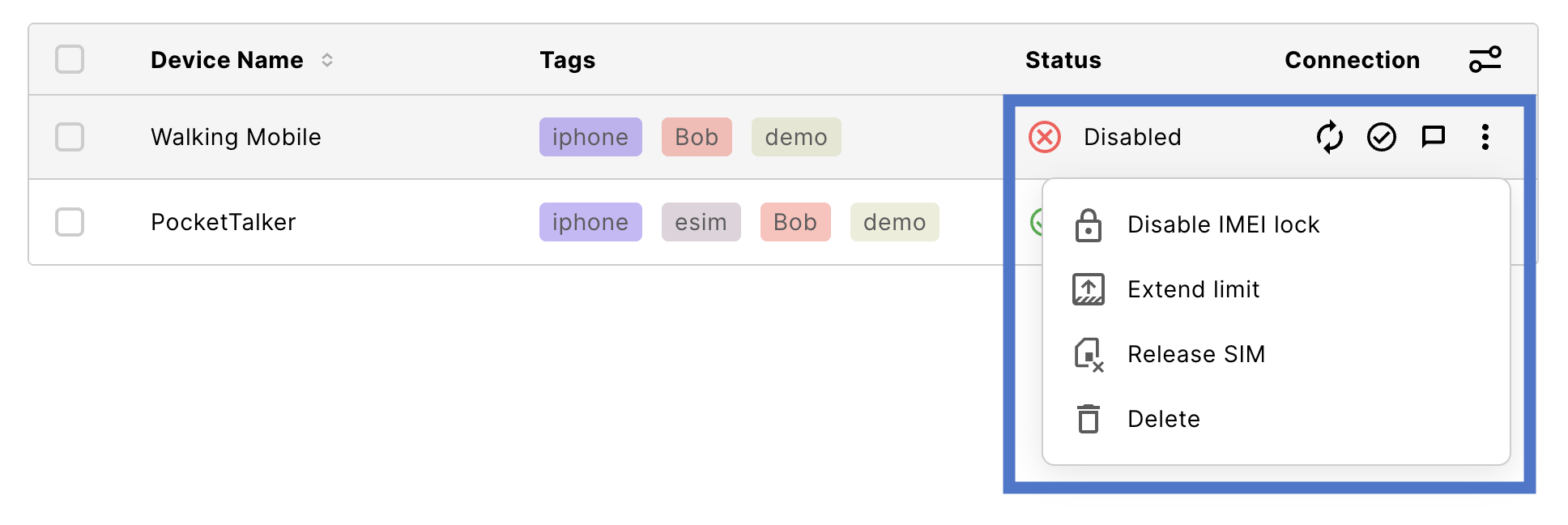Select the PocketTalker row checkbox
The height and width of the screenshot is (525, 1568).
click(x=70, y=222)
